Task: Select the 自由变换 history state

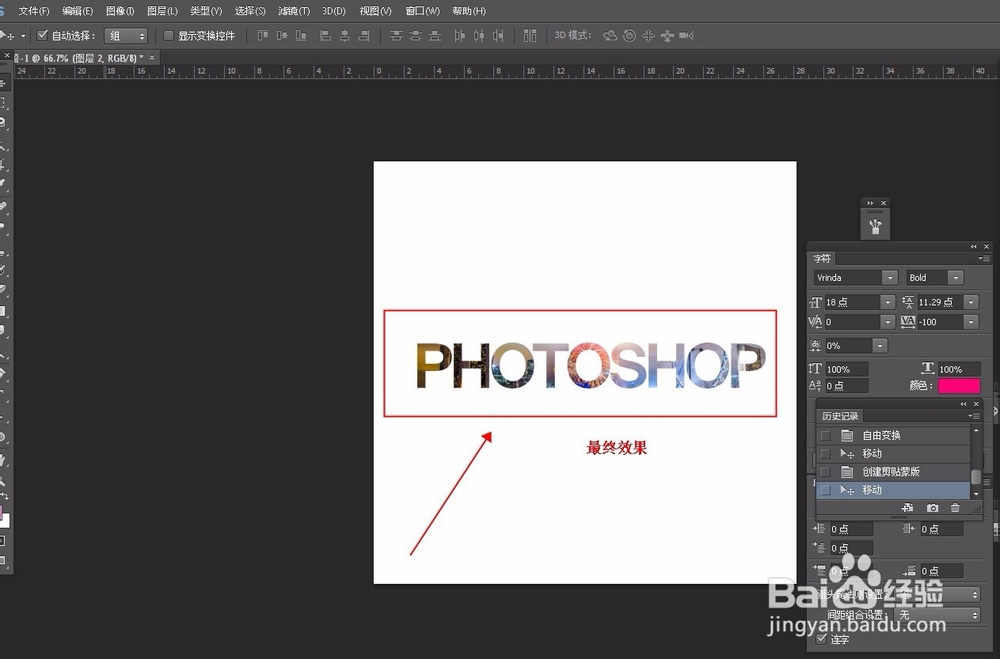Action: pyautogui.click(x=893, y=436)
